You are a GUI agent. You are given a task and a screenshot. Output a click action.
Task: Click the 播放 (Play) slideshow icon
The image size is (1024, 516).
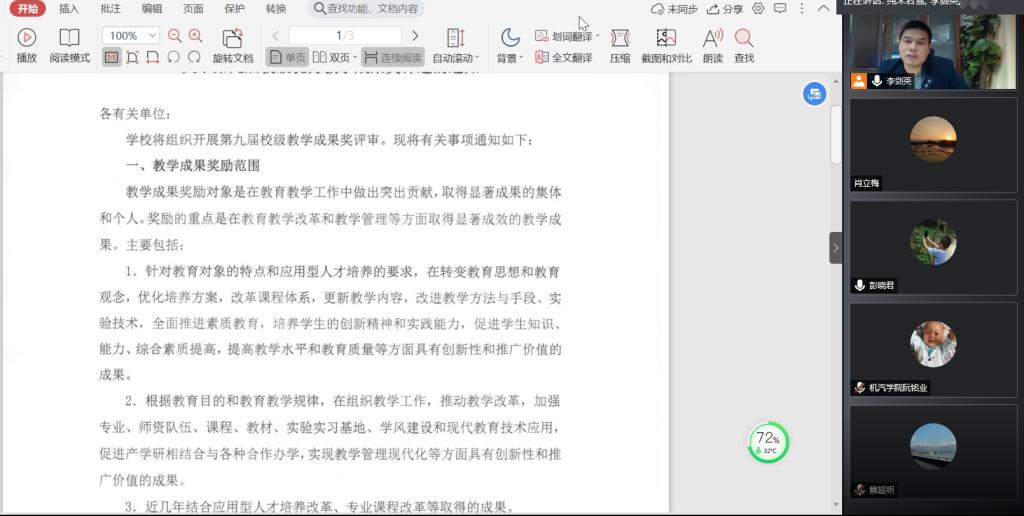coord(27,39)
